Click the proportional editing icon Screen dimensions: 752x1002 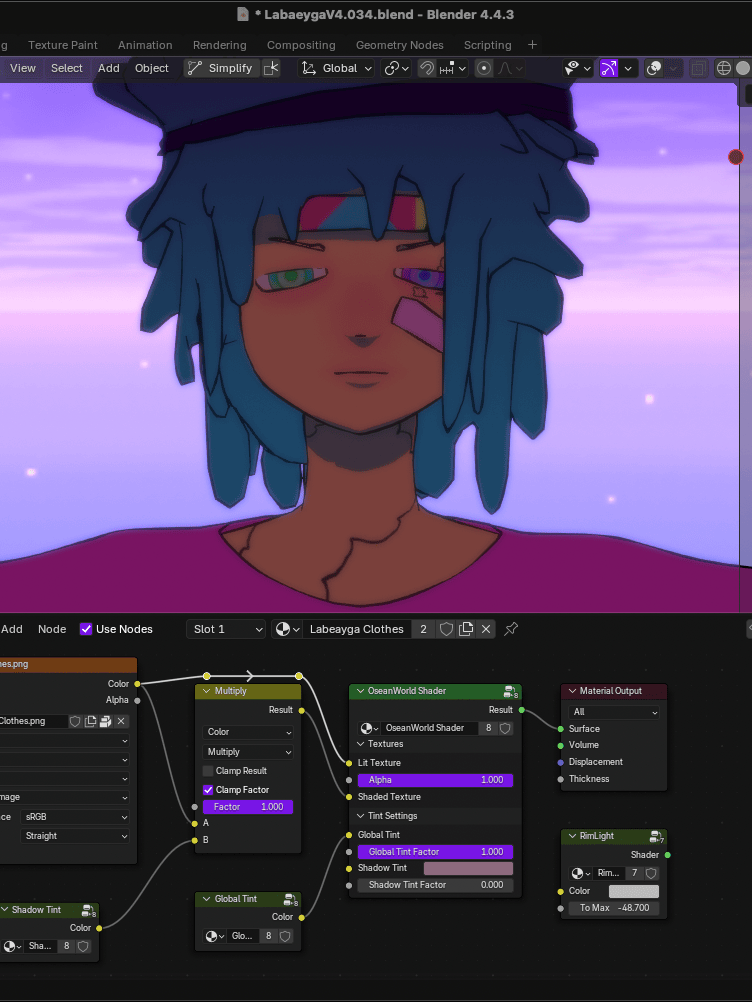tap(484, 68)
